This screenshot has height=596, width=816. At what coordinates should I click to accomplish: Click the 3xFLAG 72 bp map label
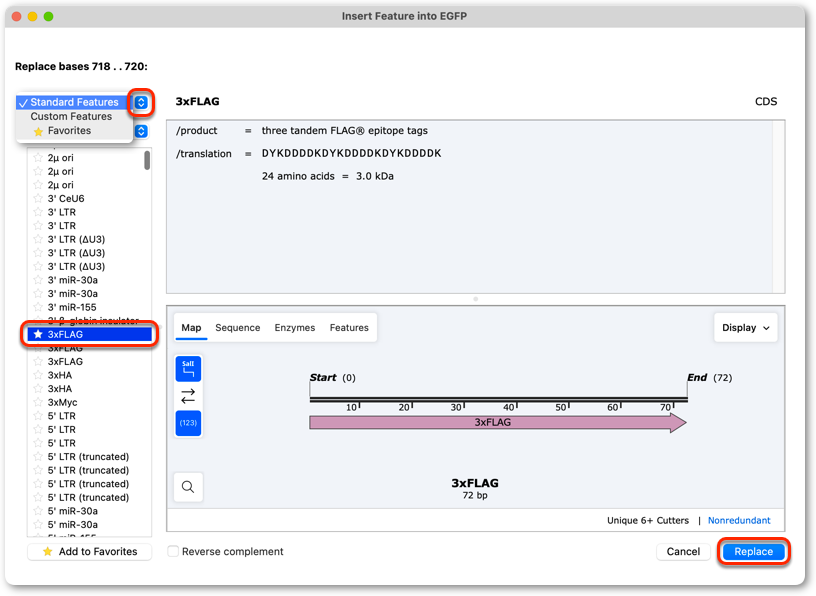pos(475,488)
